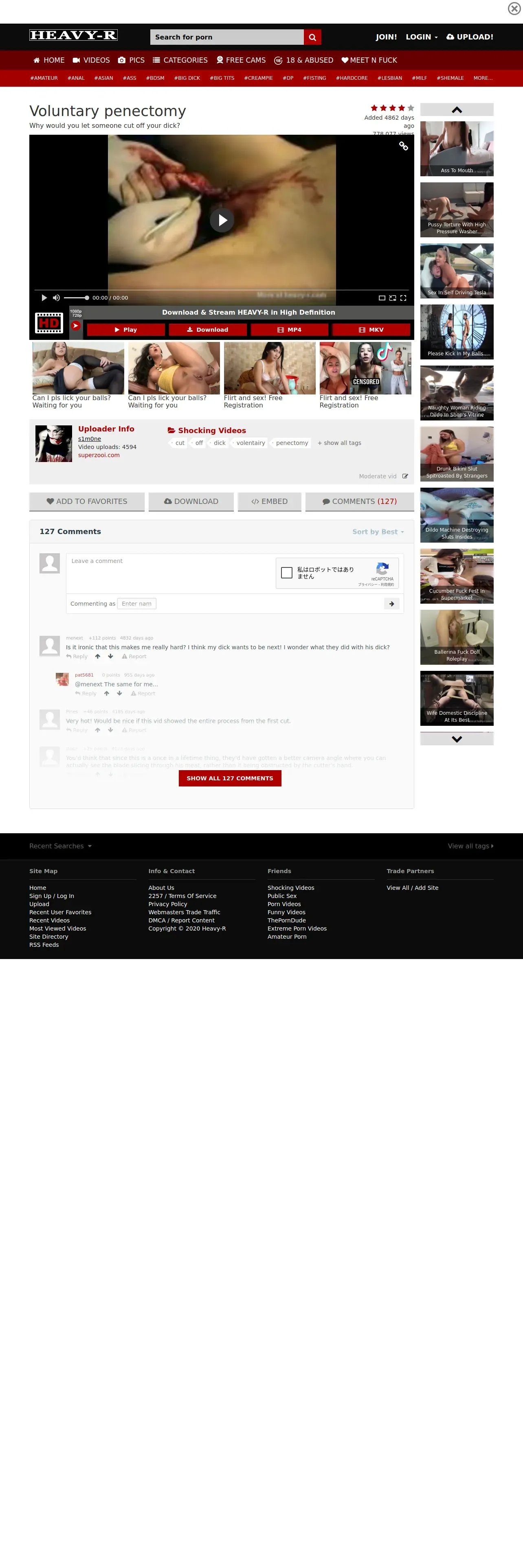Expand '+ show all tags'
Viewport: 523px width, 1568px height.
pyautogui.click(x=339, y=443)
